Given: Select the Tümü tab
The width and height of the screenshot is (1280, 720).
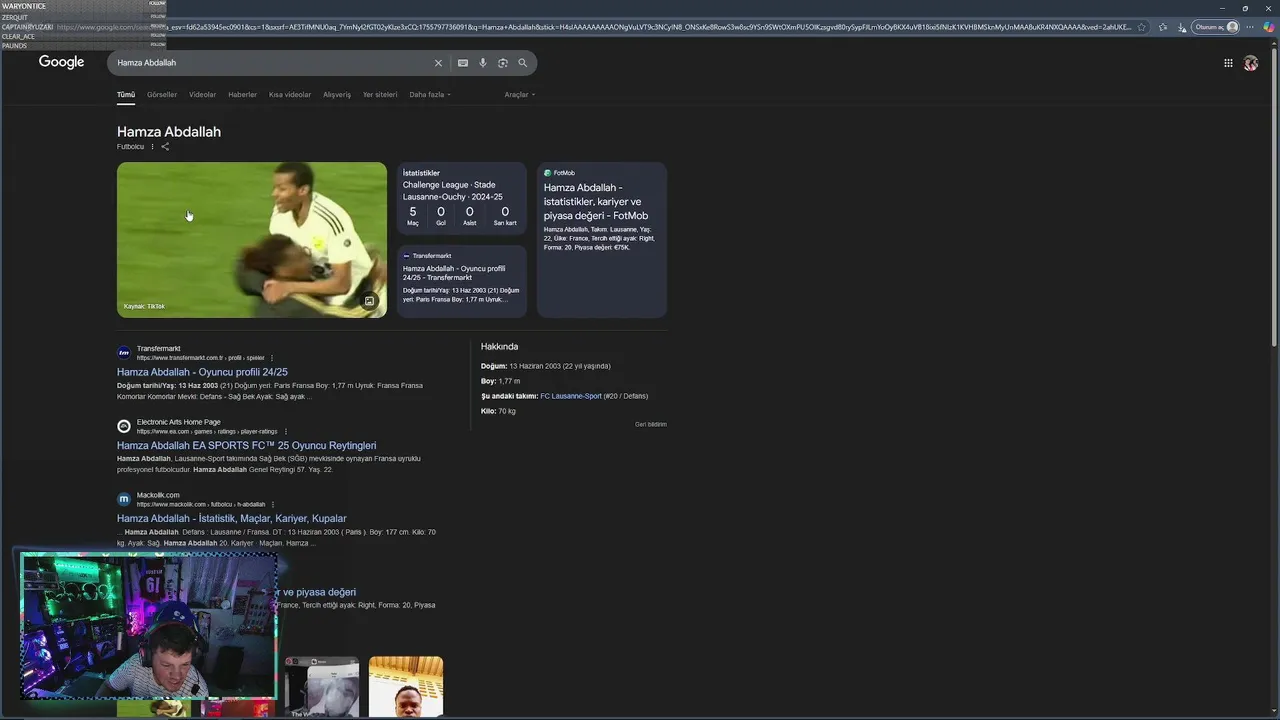Looking at the screenshot, I should tap(126, 95).
